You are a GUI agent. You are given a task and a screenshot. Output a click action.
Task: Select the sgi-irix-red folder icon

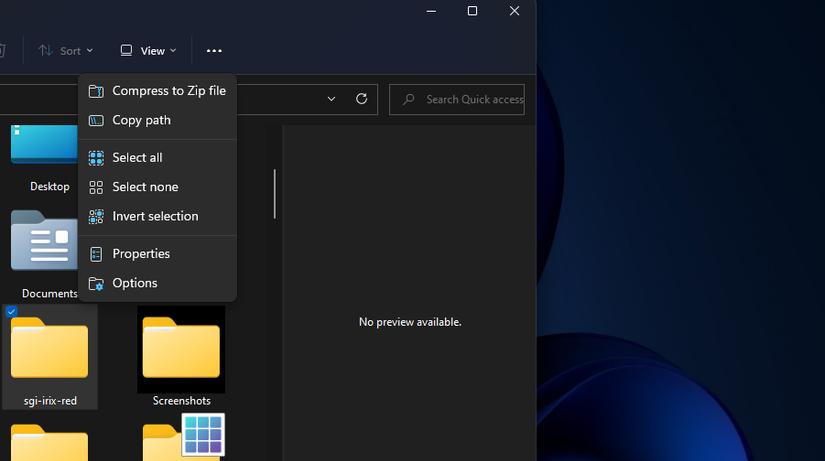coord(49,347)
